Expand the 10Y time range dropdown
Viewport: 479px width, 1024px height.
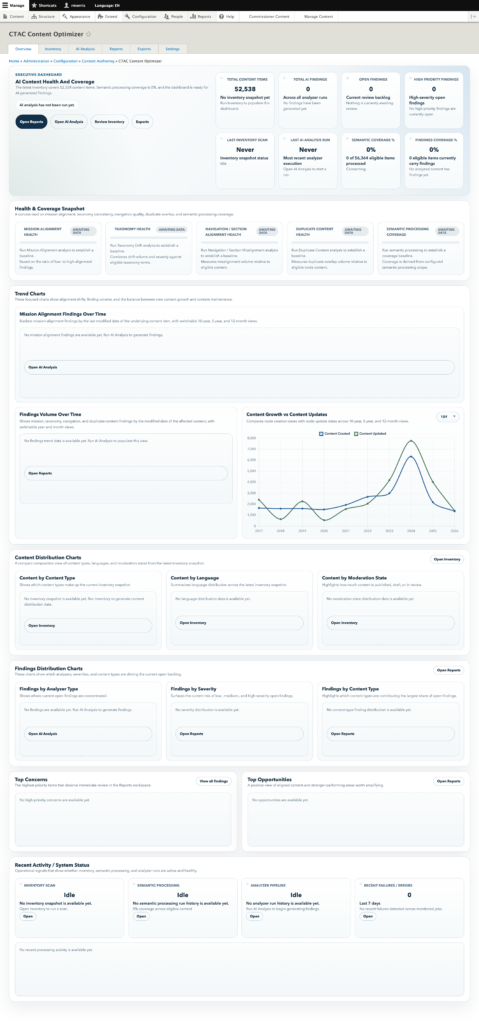(448, 417)
